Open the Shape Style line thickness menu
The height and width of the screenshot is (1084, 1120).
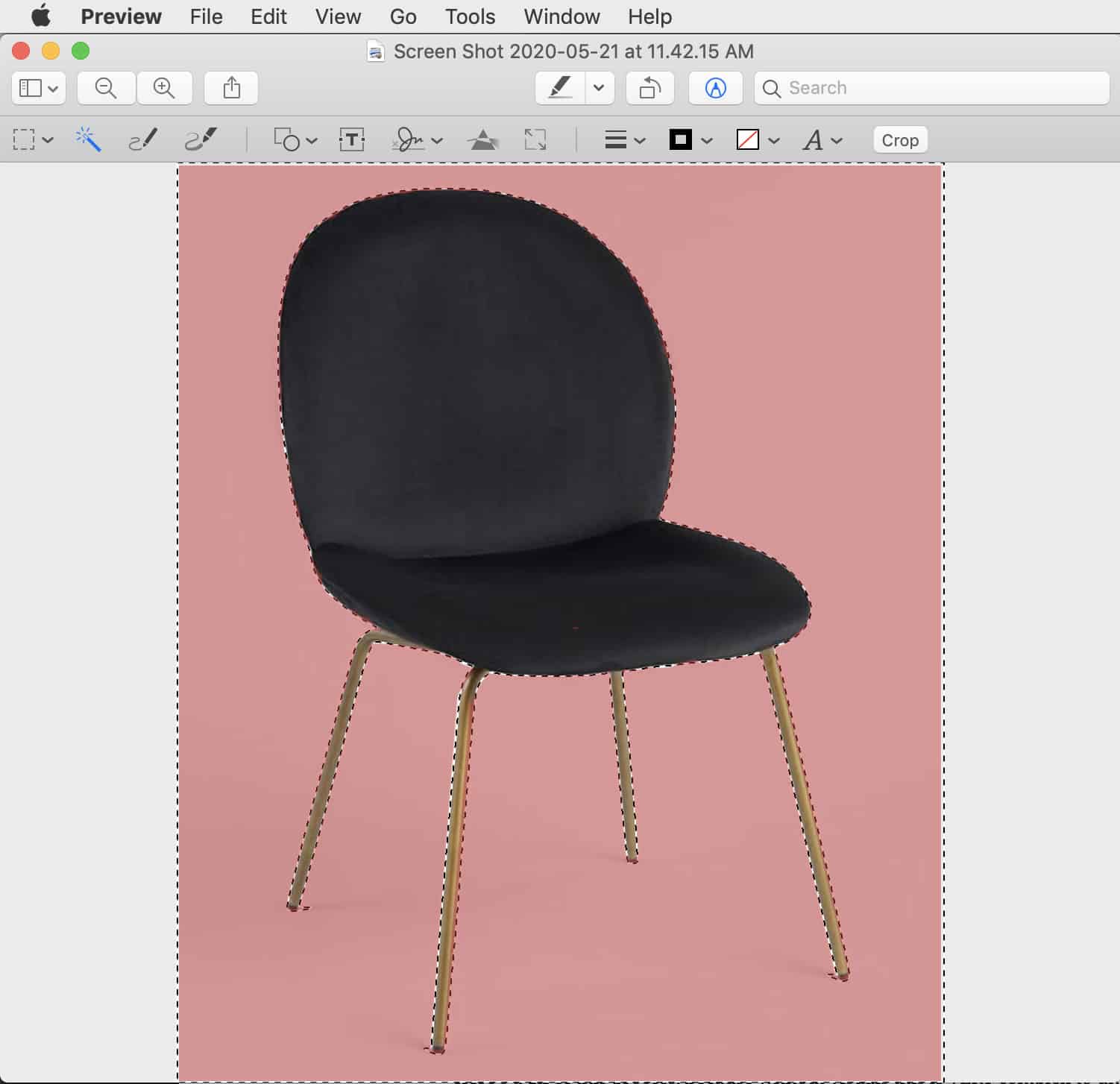tap(615, 139)
